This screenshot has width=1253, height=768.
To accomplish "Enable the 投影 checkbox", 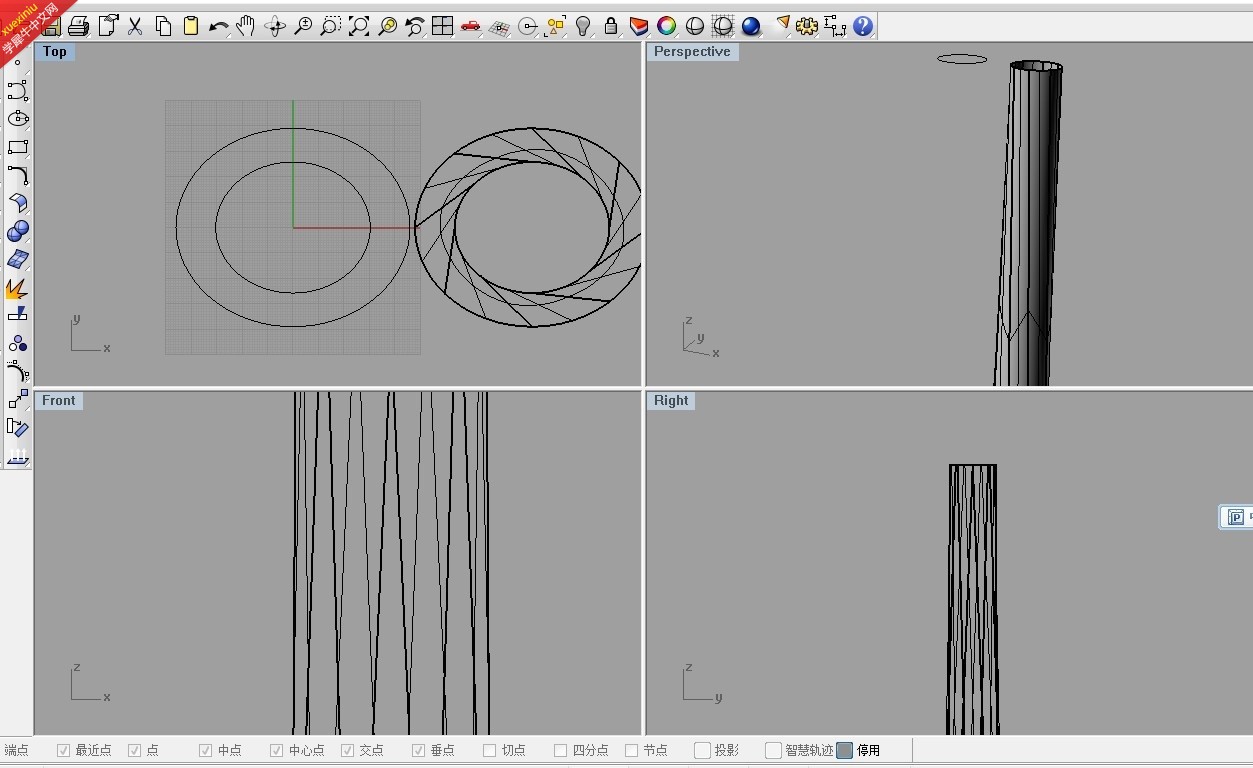I will click(x=703, y=750).
